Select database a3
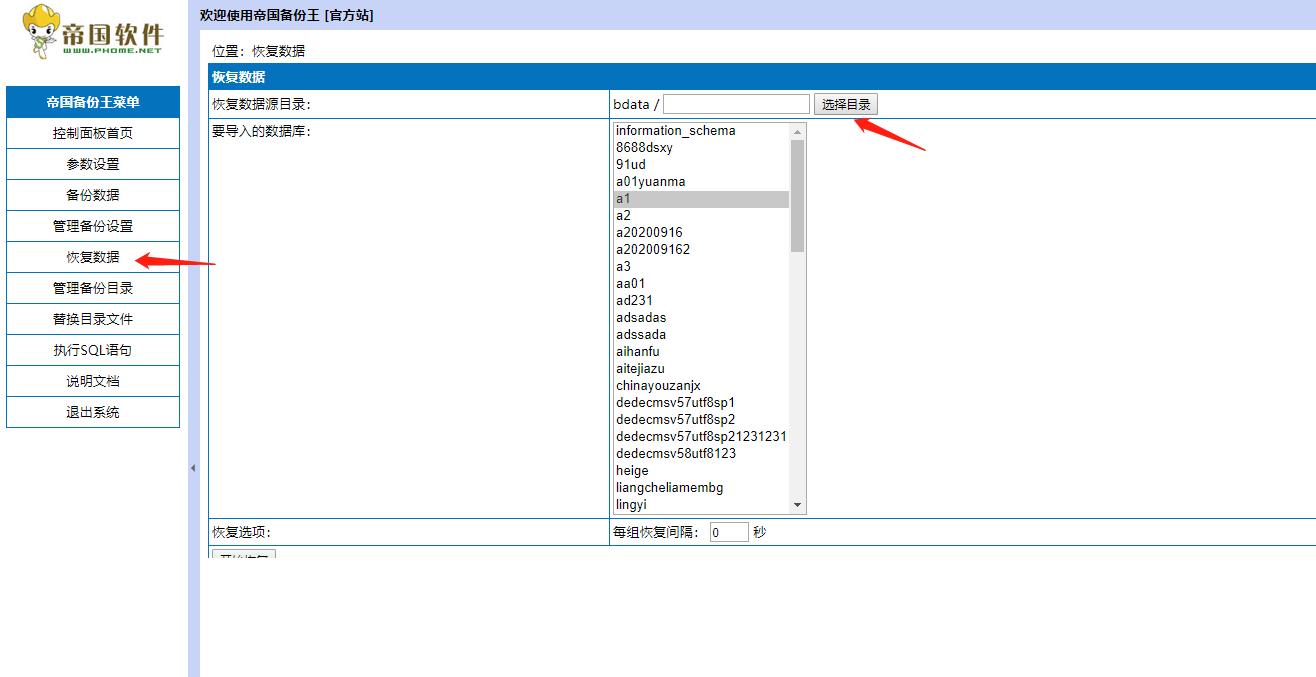This screenshot has height=677, width=1316. pyautogui.click(x=701, y=267)
